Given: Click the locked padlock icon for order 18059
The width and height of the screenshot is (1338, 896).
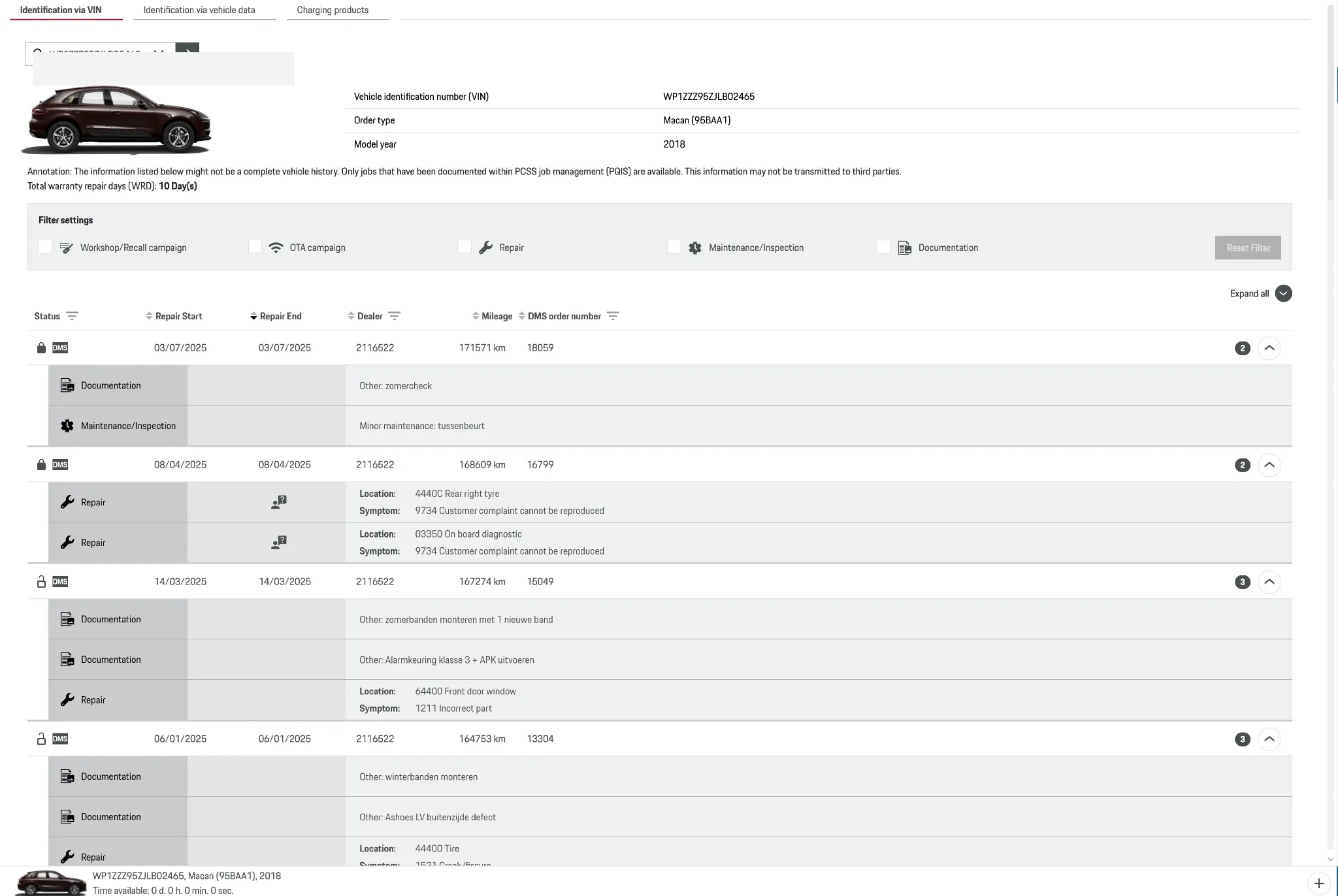Looking at the screenshot, I should [41, 348].
